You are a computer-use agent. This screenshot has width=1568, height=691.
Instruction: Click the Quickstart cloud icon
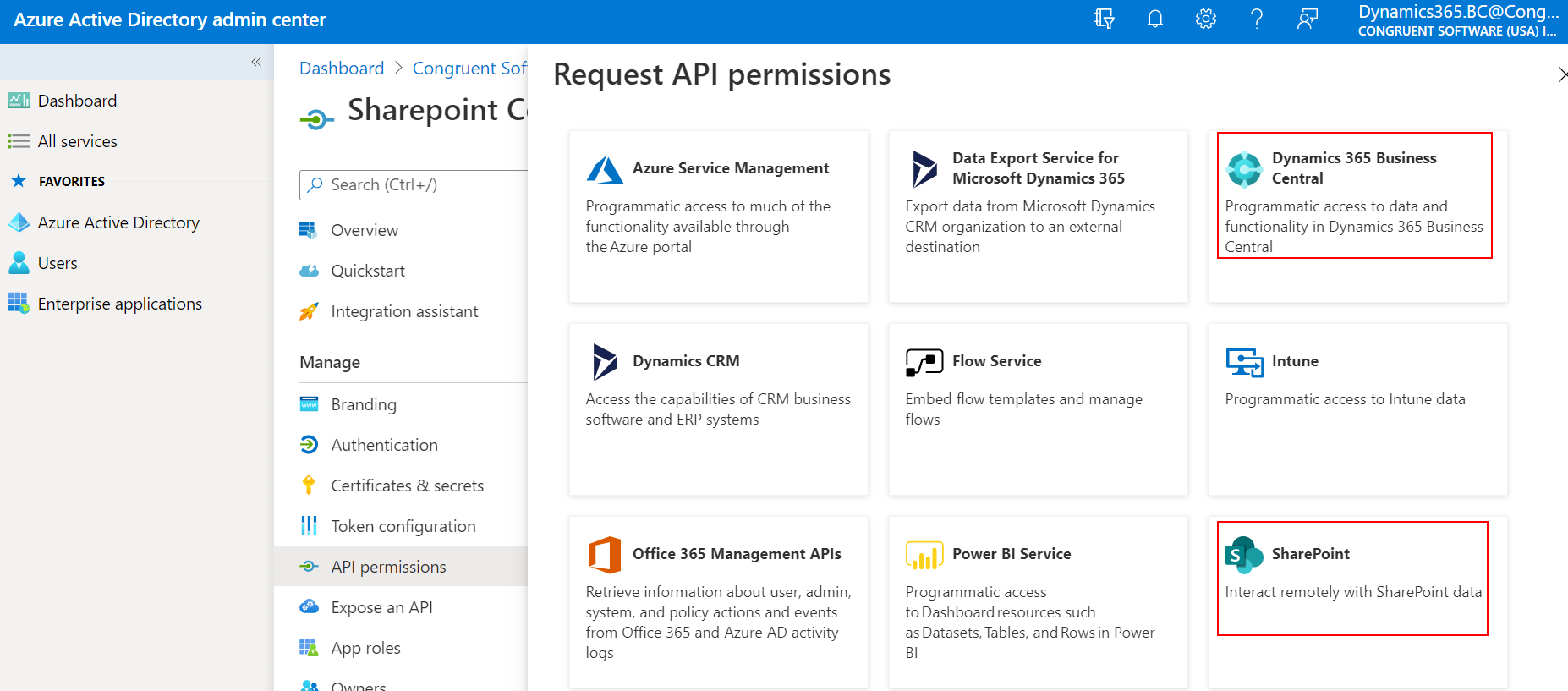coord(309,271)
